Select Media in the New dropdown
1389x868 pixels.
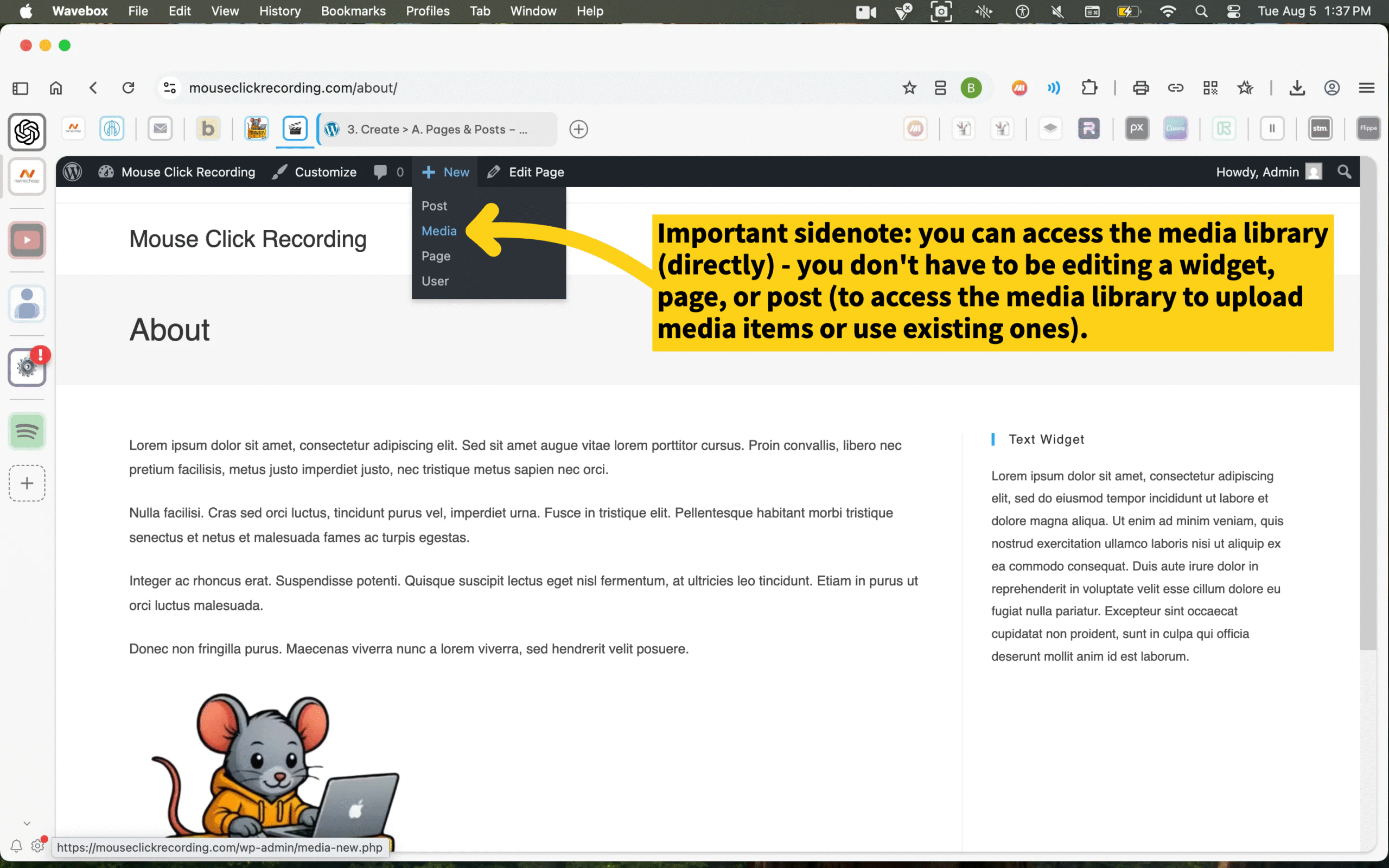439,231
